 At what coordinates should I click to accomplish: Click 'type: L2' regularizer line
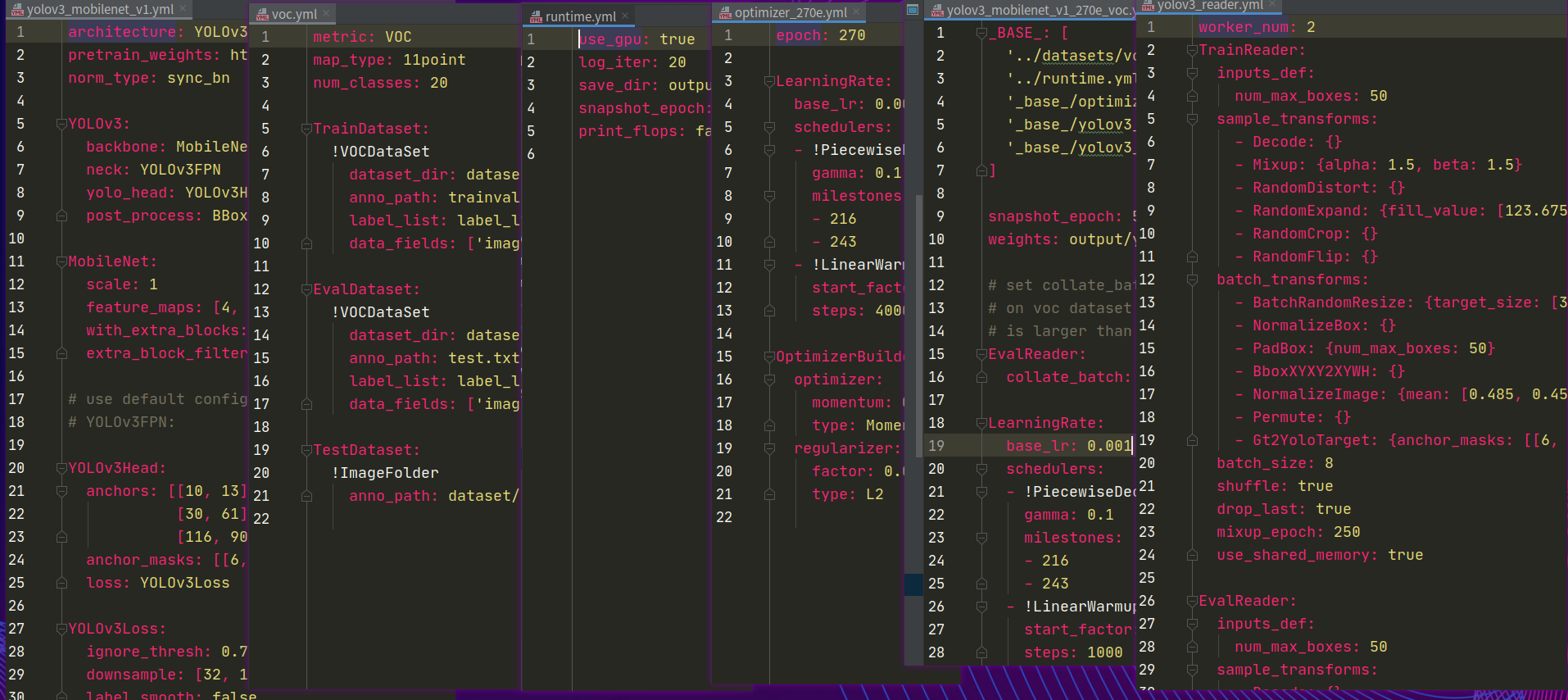[848, 494]
